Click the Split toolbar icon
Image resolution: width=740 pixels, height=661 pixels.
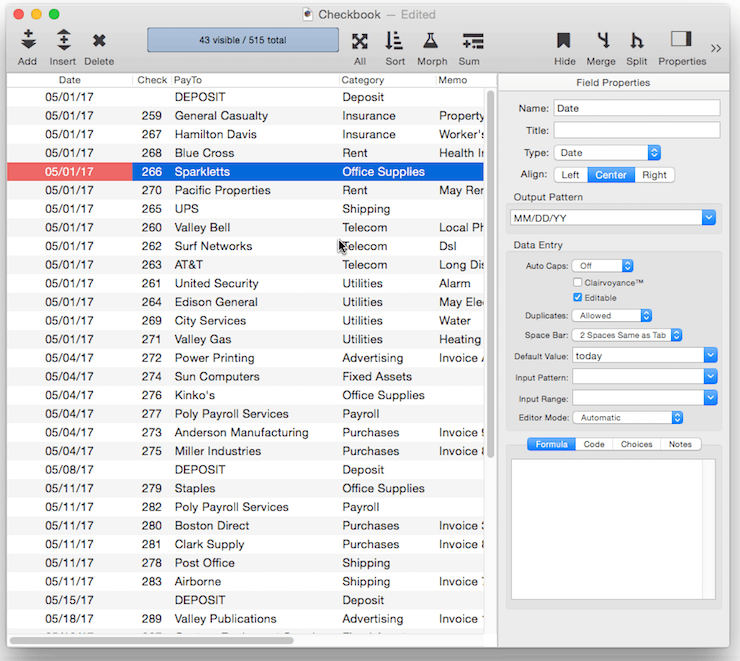pyautogui.click(x=637, y=41)
